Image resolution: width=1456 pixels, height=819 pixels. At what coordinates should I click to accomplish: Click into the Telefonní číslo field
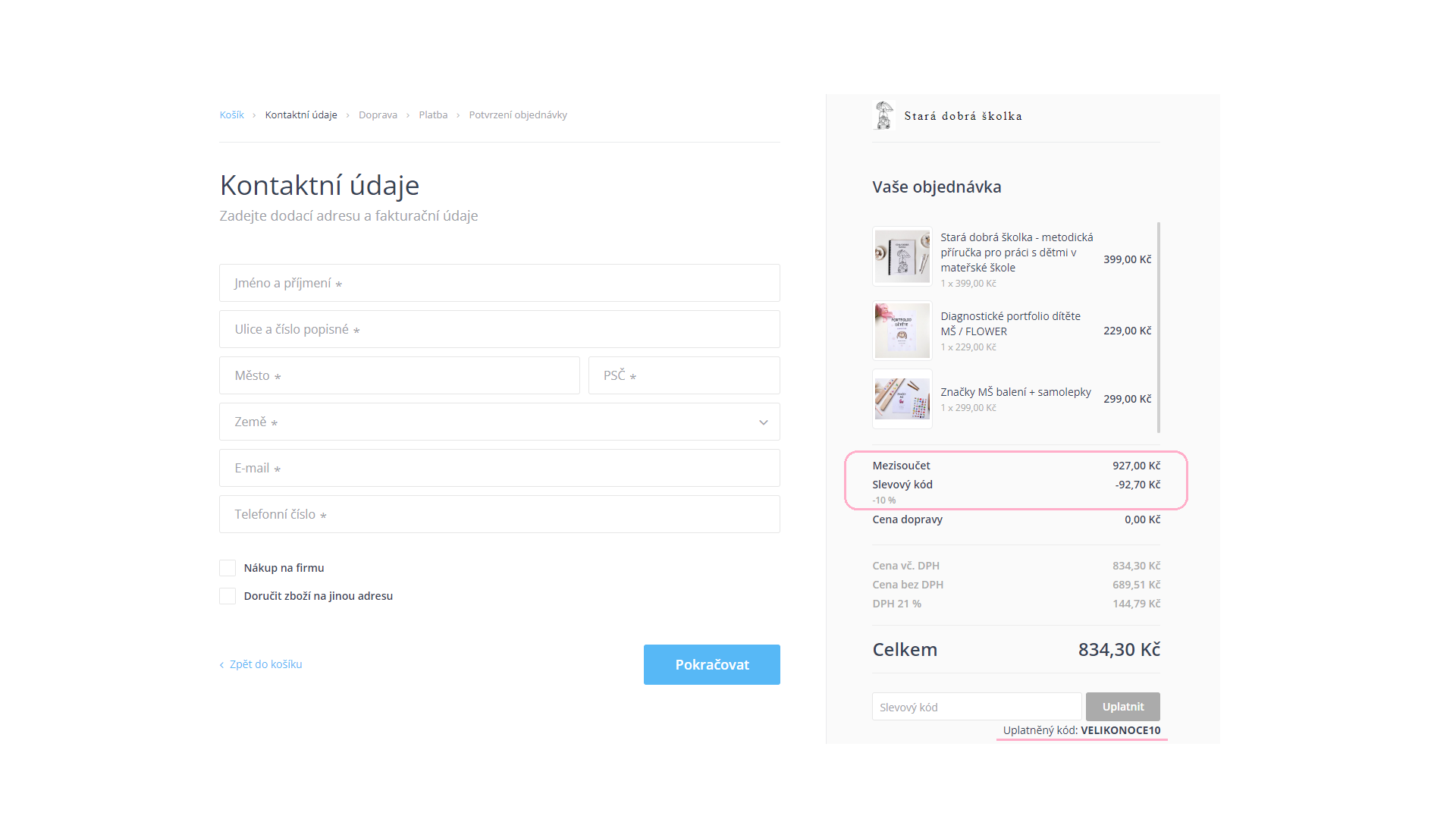499,514
